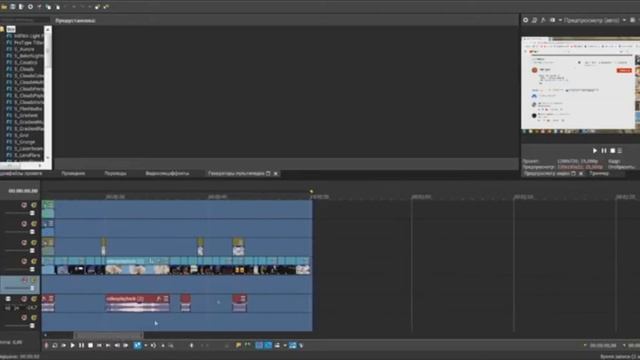Select the highlighted Normal Edit tool

pos(138,345)
